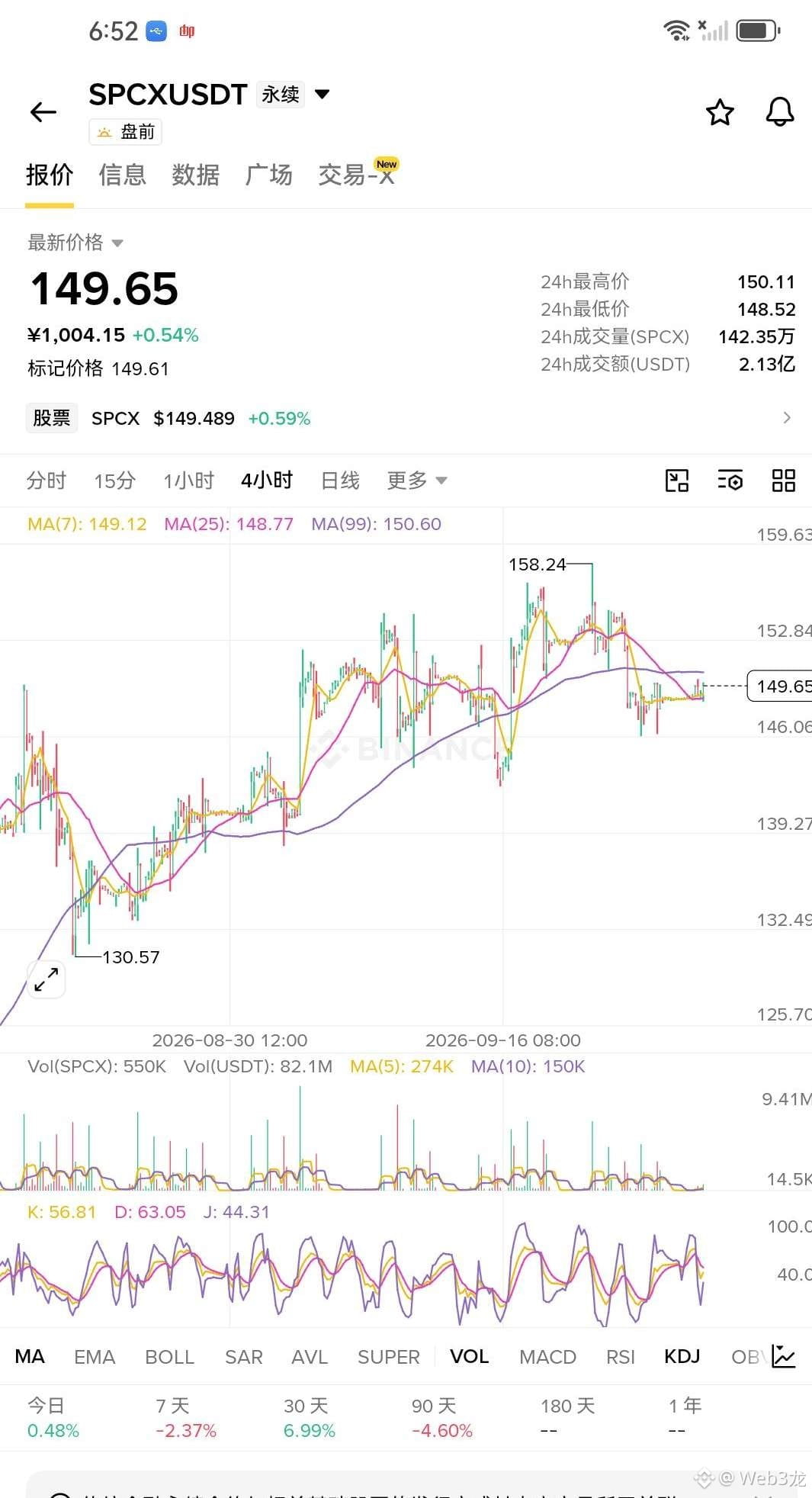
Task: Switch to the 数据 tab
Action: click(196, 175)
